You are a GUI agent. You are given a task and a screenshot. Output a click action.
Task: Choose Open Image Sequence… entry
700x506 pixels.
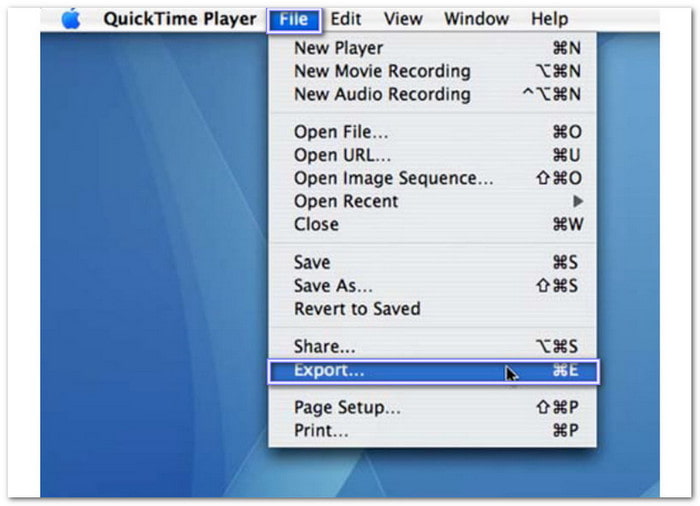click(432, 178)
